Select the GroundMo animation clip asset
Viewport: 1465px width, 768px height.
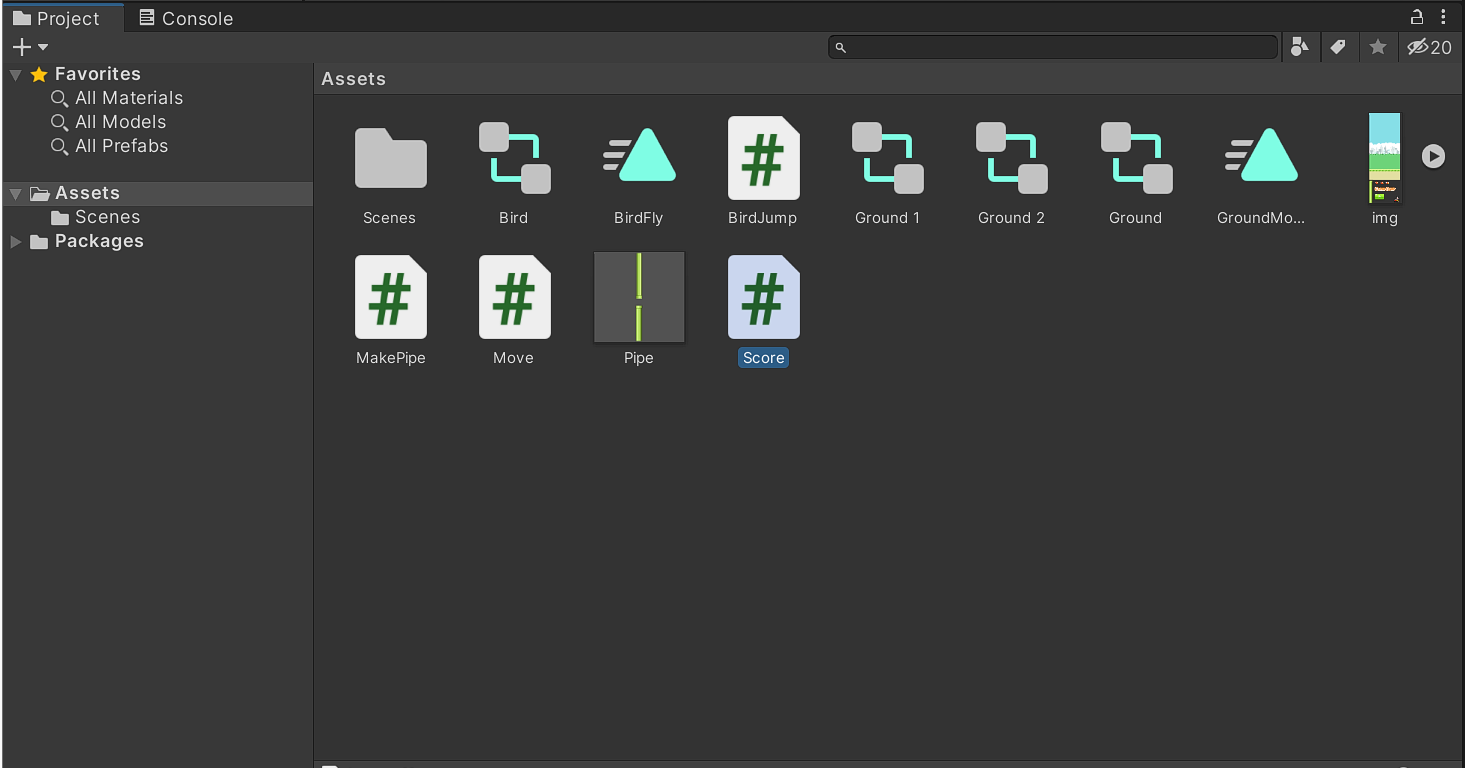1260,158
